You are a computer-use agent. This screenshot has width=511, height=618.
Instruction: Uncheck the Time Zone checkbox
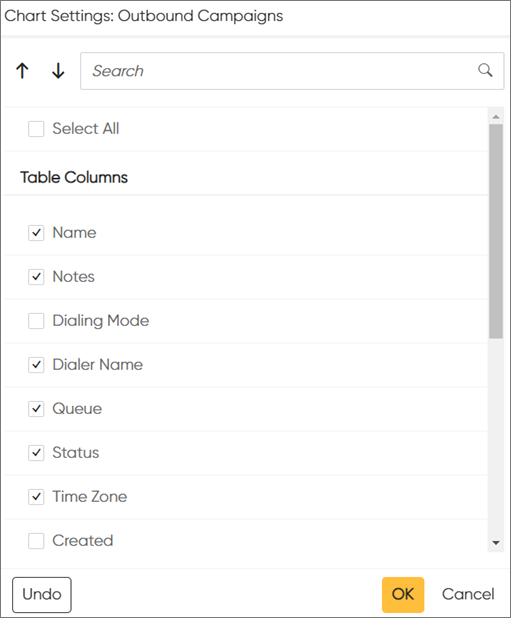pyautogui.click(x=36, y=497)
